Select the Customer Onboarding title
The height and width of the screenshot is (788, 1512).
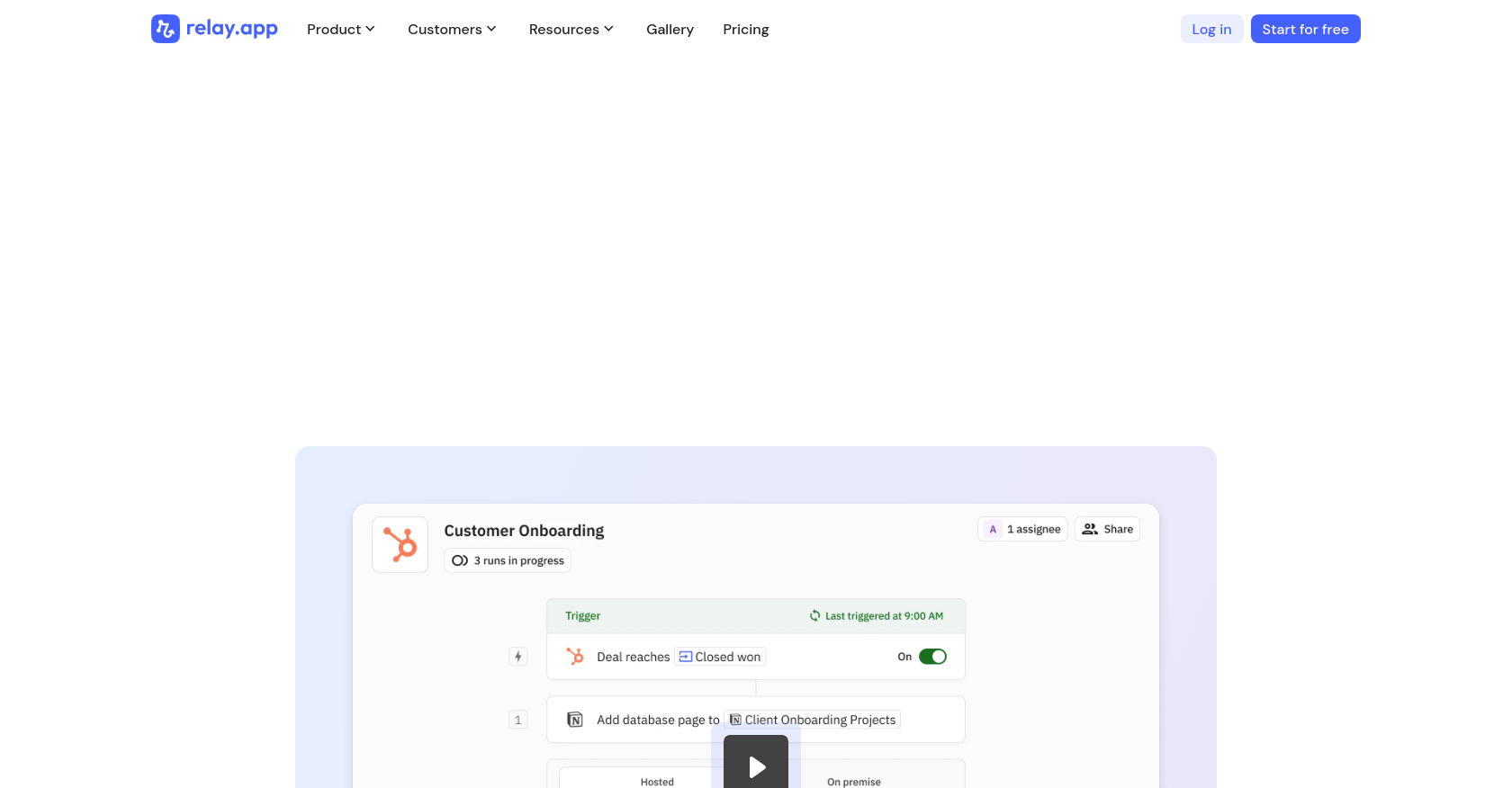click(x=524, y=531)
